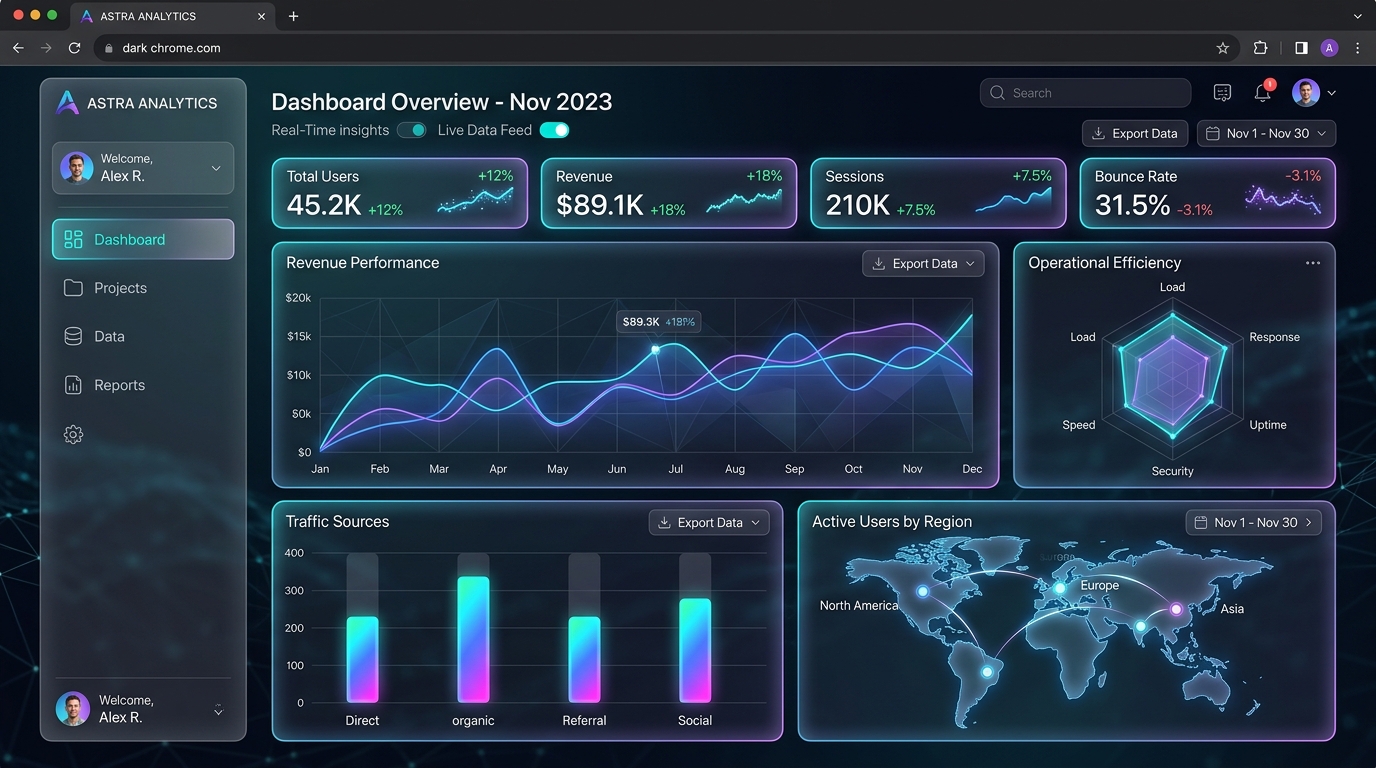Select the ASTRA ANALYTICS browser tab
1376x768 pixels.
173,16
